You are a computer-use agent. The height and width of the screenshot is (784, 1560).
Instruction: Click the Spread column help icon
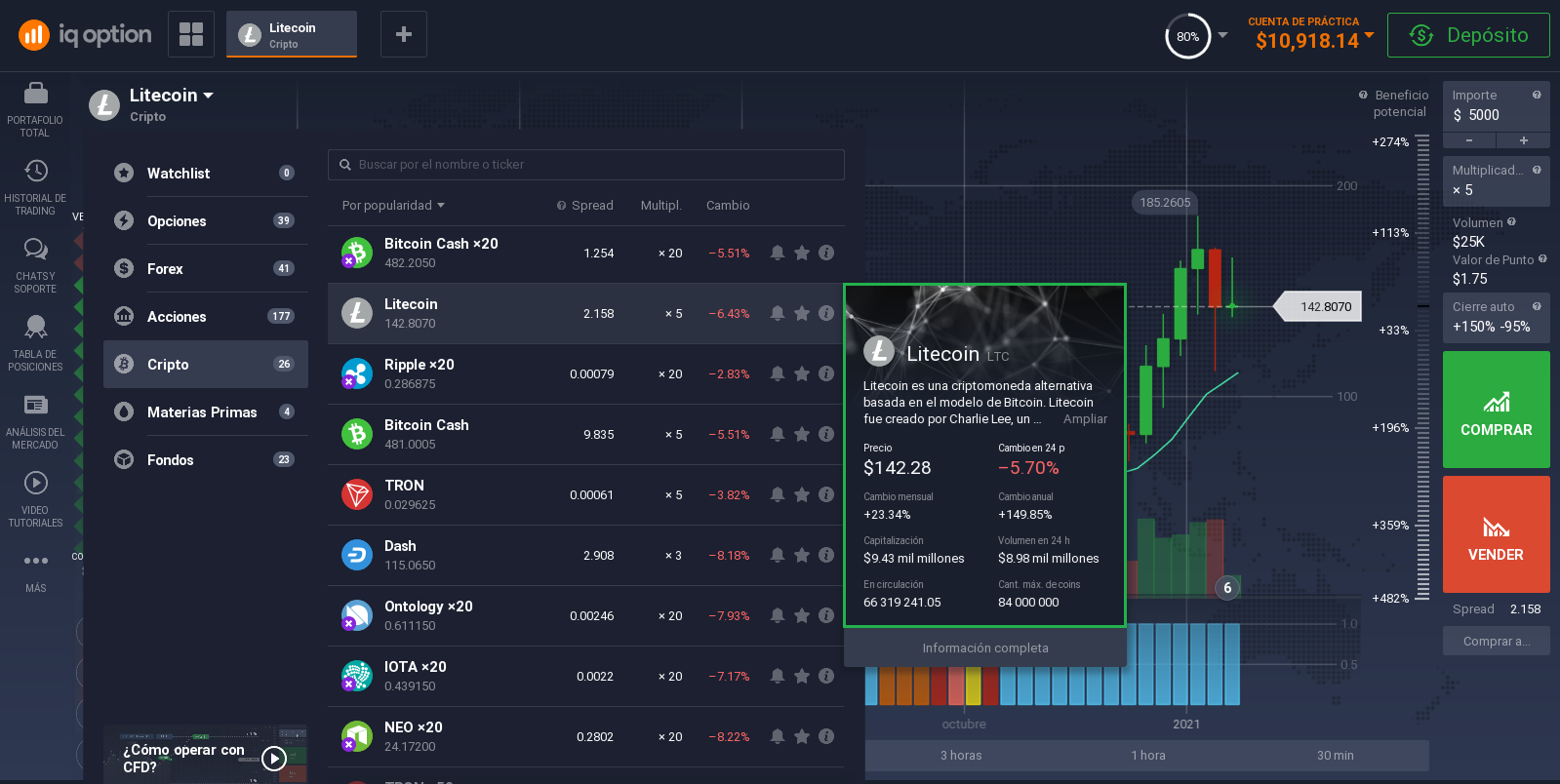561,206
